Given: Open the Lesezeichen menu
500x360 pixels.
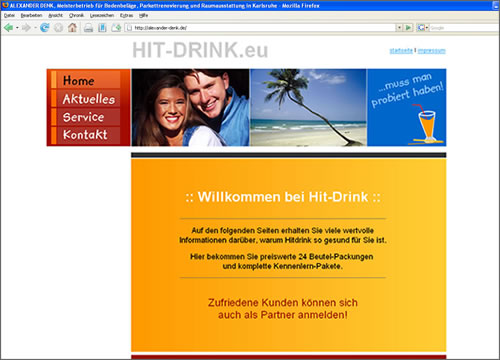Looking at the screenshot, I should (102, 15).
